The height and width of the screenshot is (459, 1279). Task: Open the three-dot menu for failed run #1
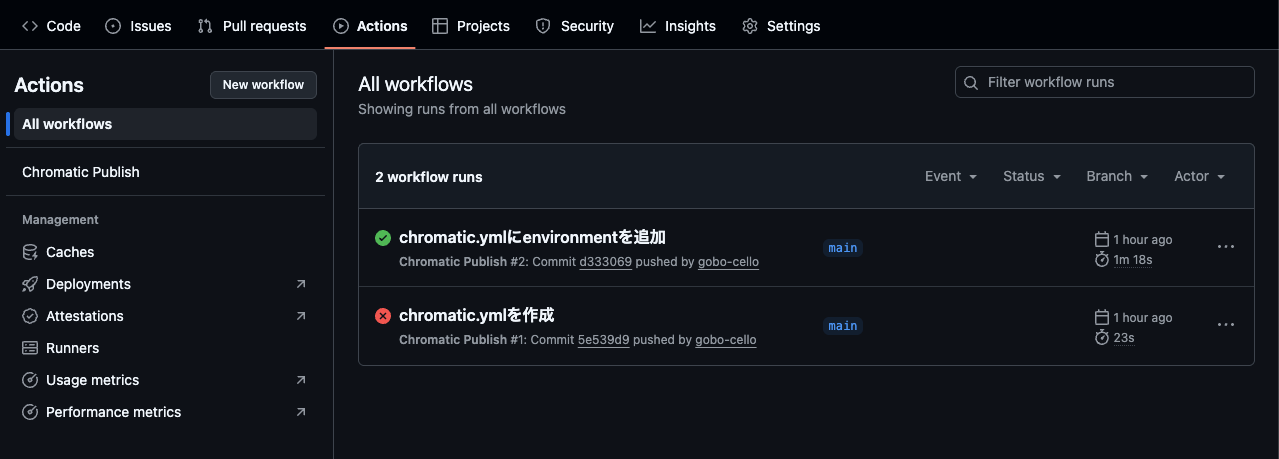1225,325
